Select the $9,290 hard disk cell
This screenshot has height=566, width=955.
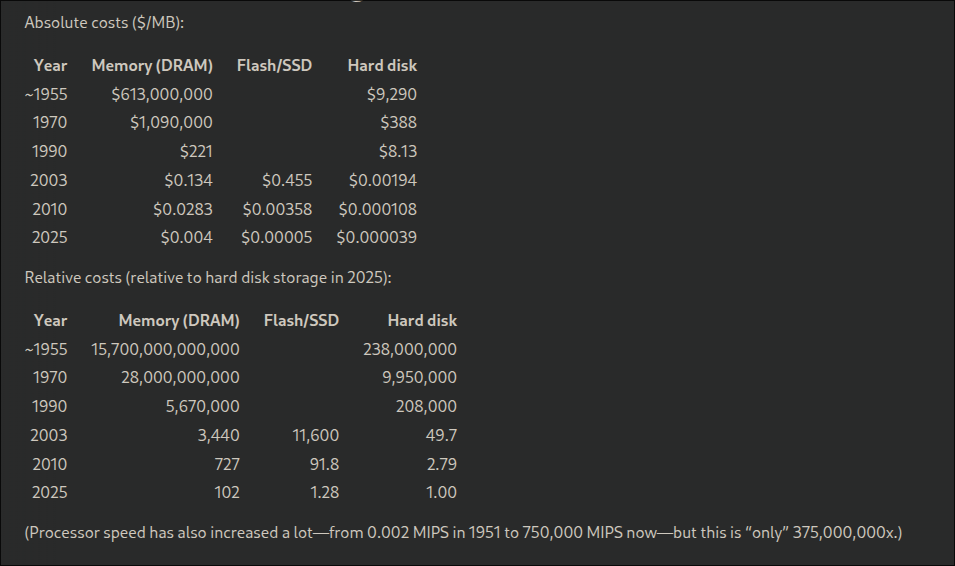click(391, 95)
